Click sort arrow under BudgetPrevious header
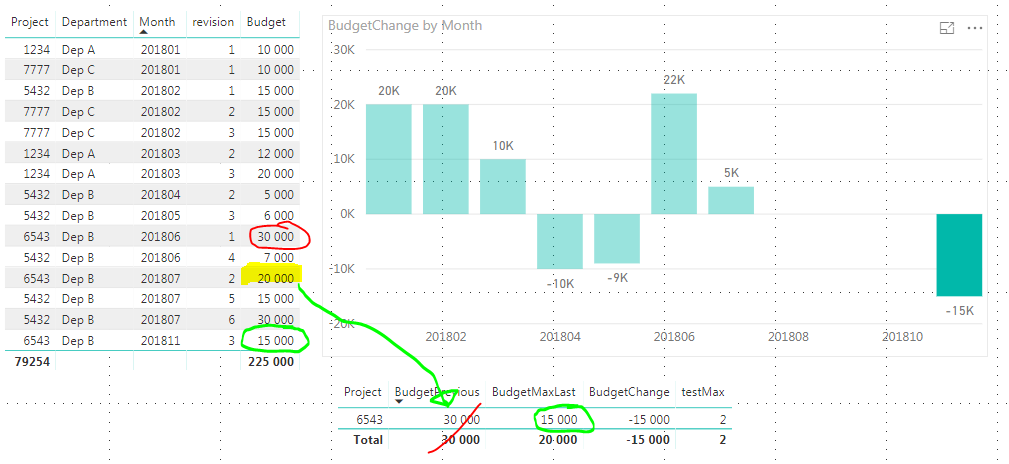The image size is (1009, 464). click(x=399, y=402)
